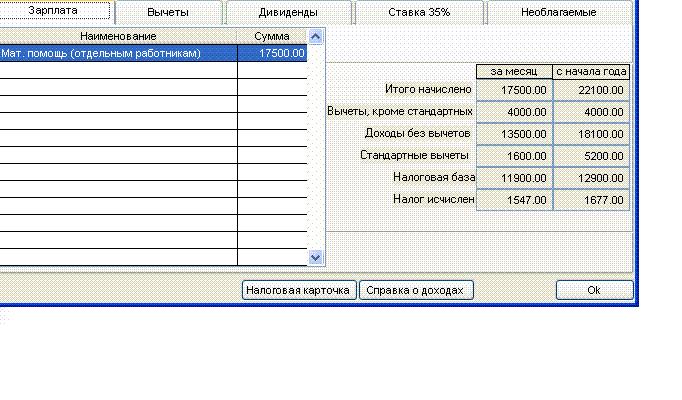Open the Налоговая карточка

point(299,290)
